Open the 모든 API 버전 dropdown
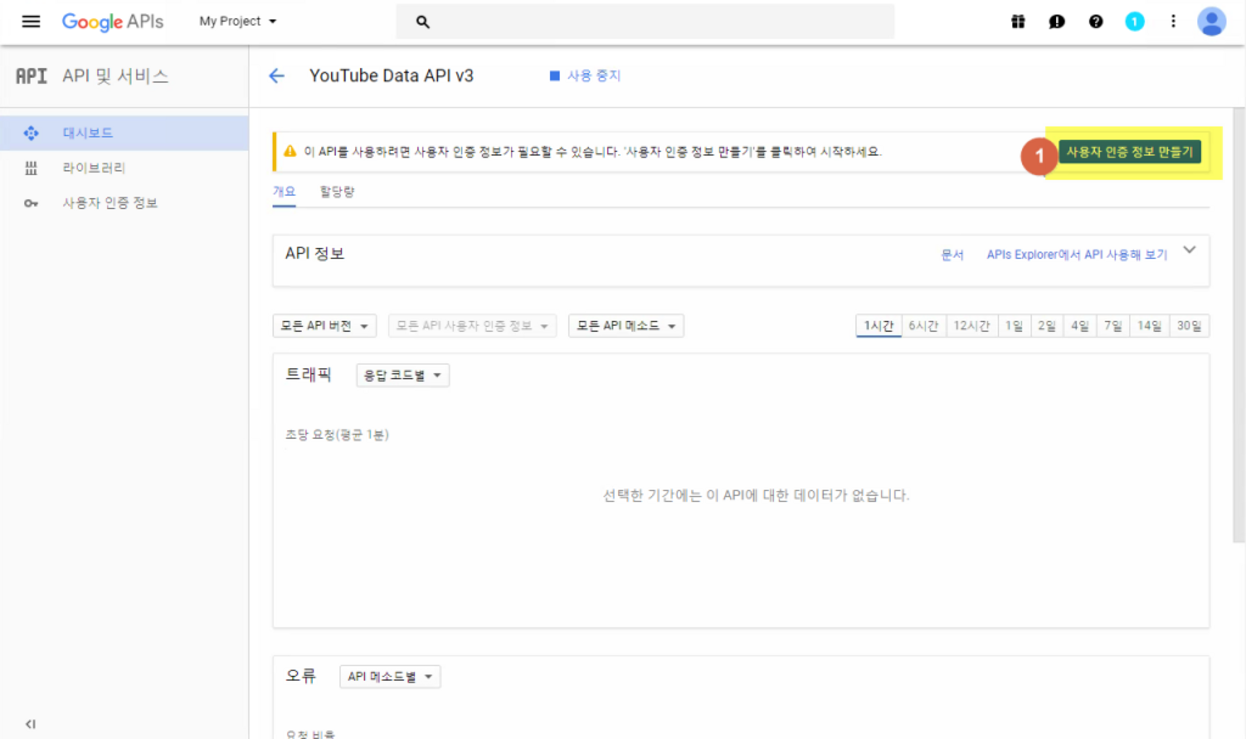This screenshot has width=1246, height=739. (x=324, y=326)
